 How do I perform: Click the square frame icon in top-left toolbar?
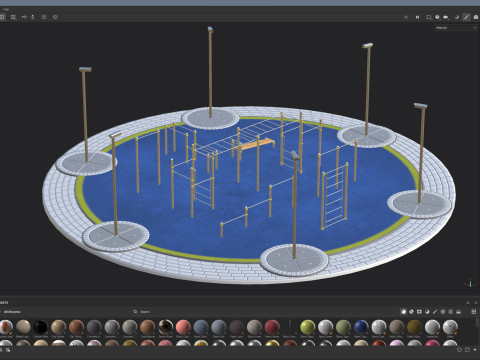pyautogui.click(x=44, y=17)
